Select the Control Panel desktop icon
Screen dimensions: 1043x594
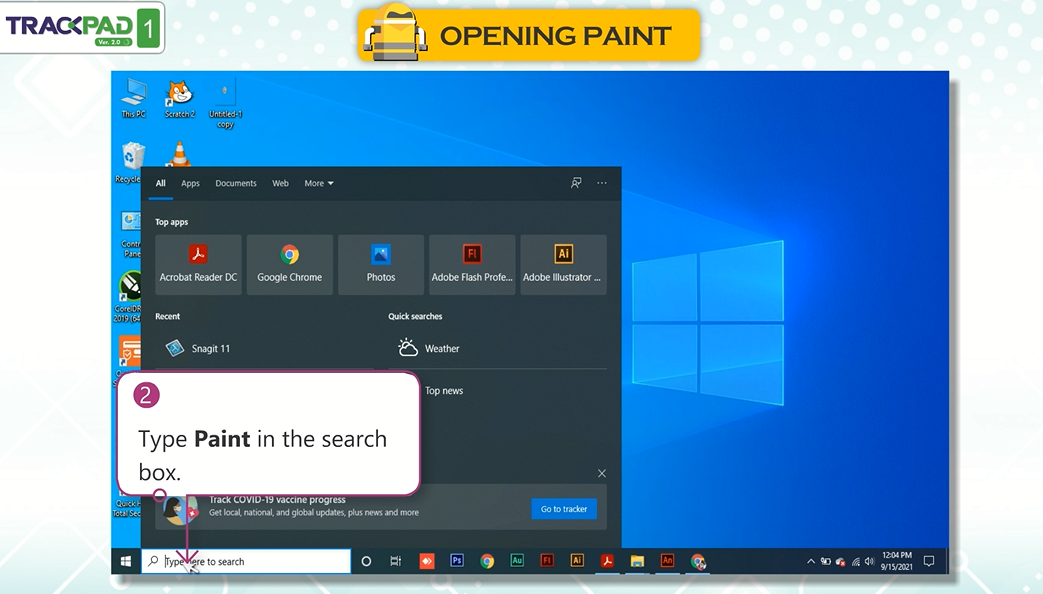point(130,234)
